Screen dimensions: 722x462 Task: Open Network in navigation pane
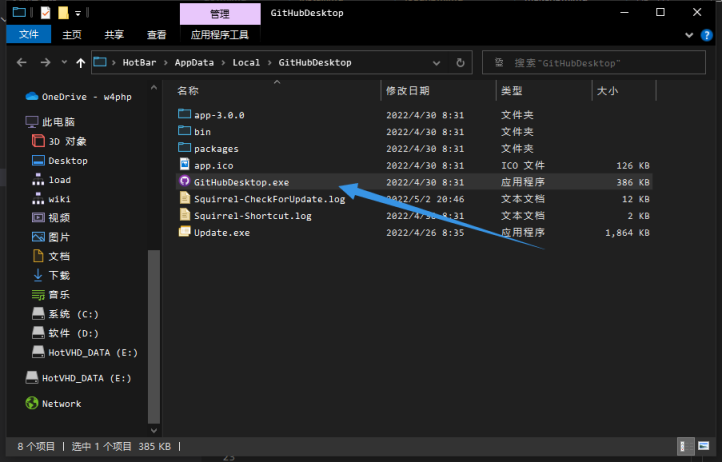click(x=53, y=404)
